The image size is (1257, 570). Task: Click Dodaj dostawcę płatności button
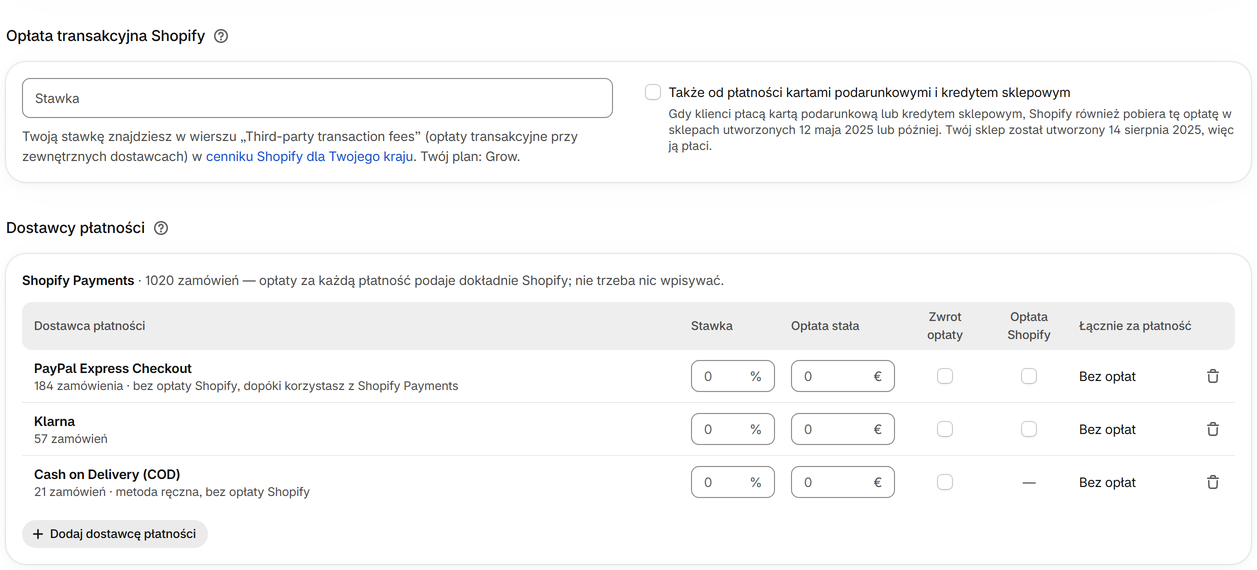115,534
